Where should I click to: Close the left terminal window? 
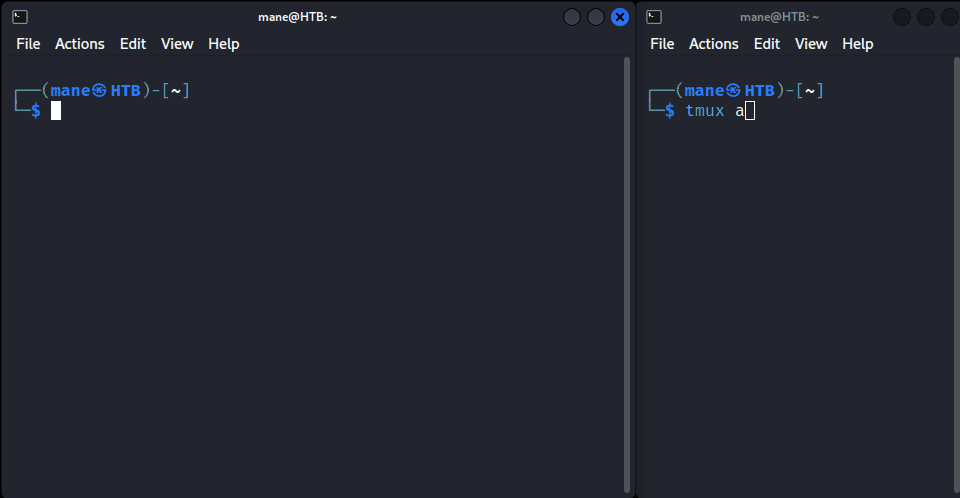(620, 17)
